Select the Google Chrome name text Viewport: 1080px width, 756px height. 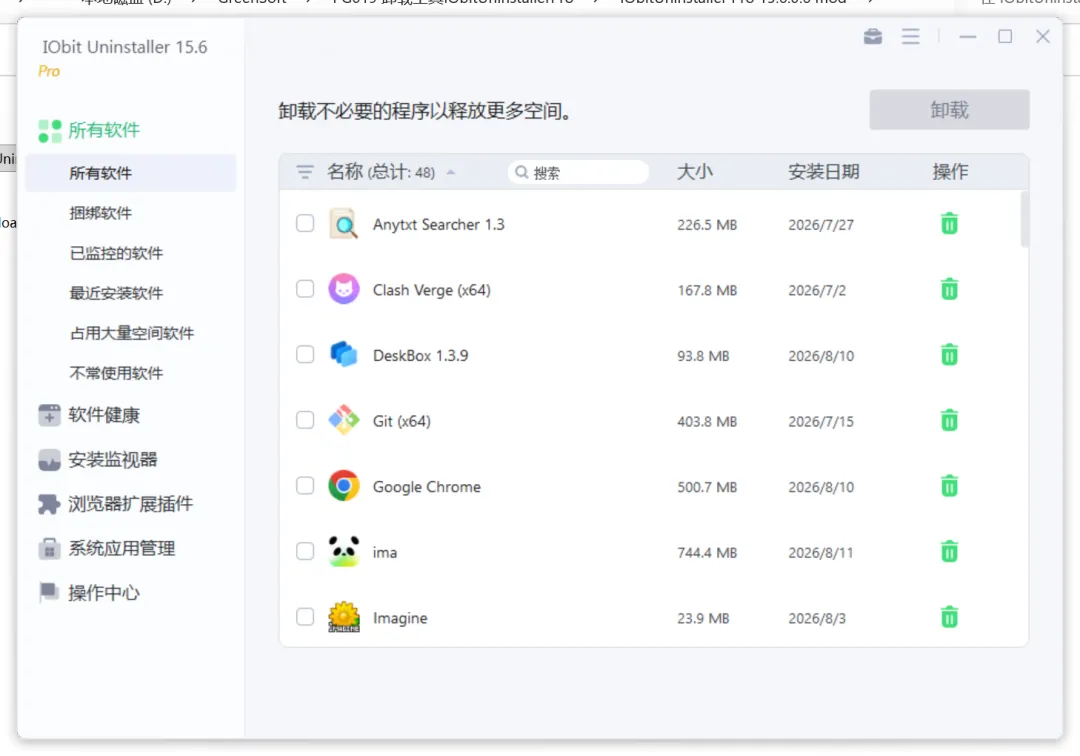coord(426,487)
